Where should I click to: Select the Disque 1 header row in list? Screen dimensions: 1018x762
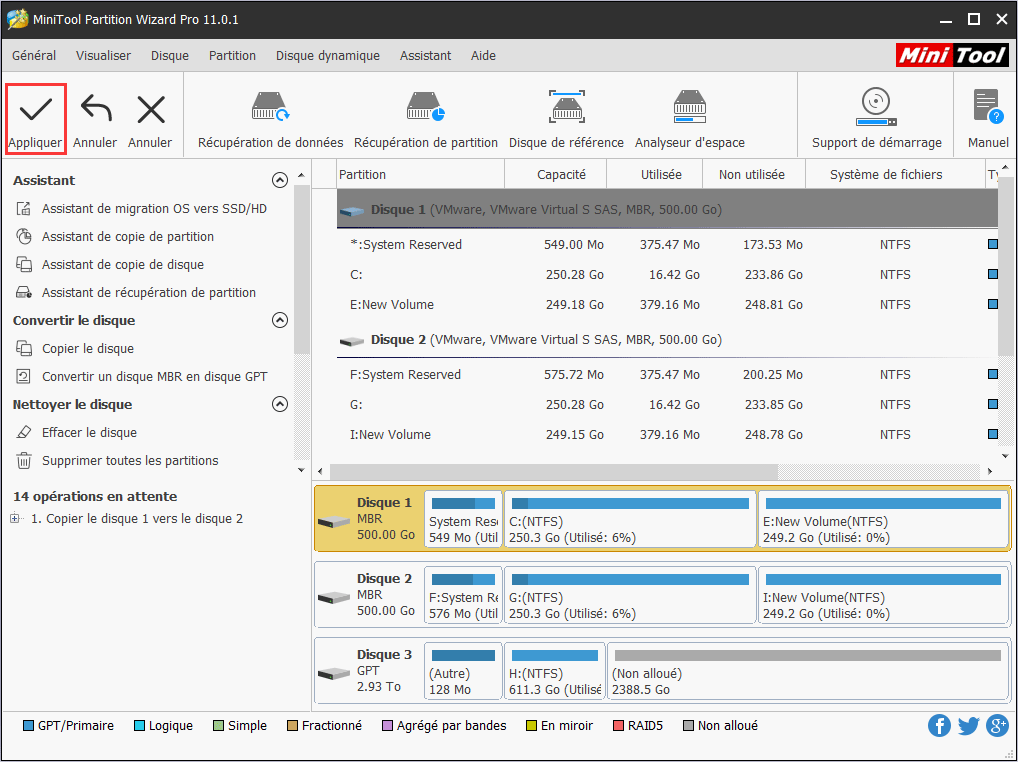coord(667,209)
